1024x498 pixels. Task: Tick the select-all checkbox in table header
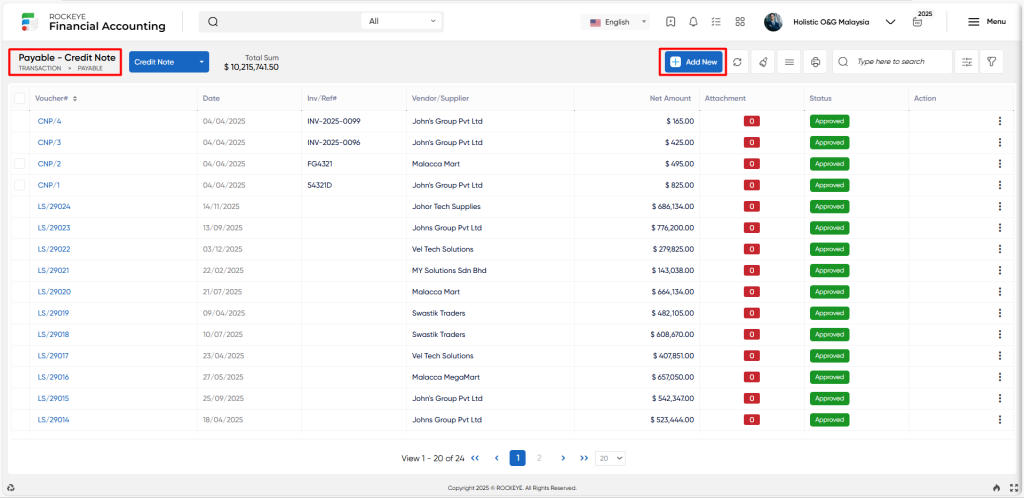point(20,99)
